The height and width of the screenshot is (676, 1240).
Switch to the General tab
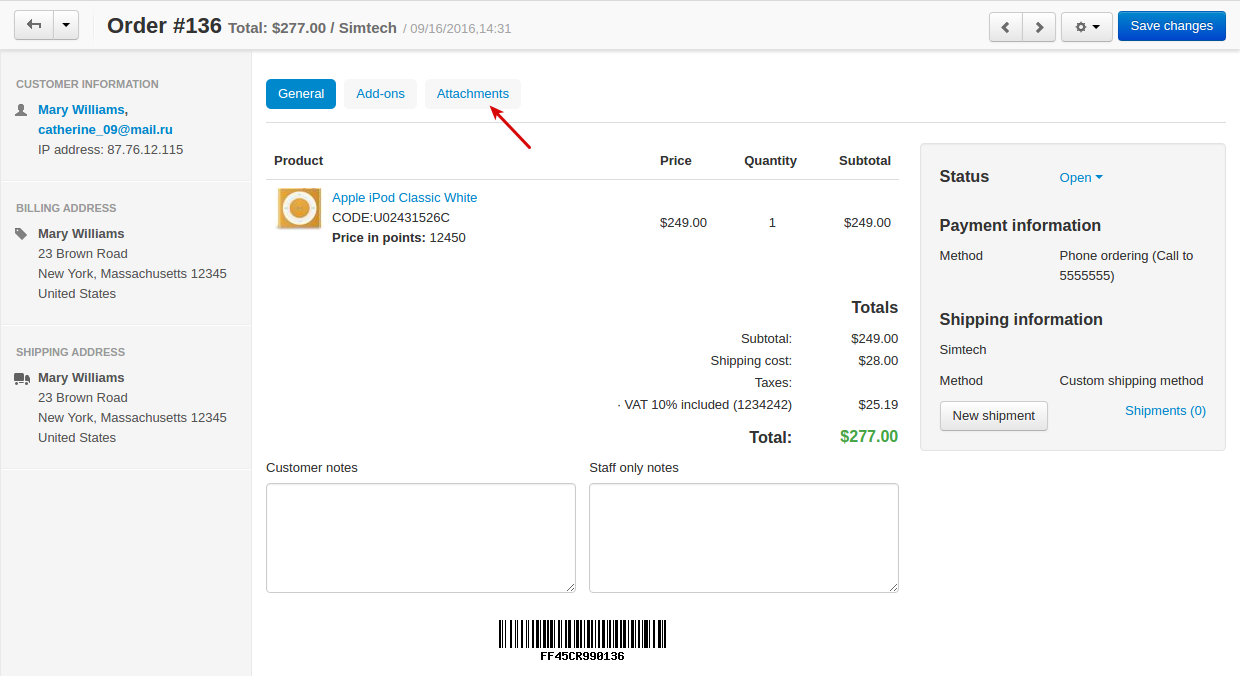click(x=301, y=94)
